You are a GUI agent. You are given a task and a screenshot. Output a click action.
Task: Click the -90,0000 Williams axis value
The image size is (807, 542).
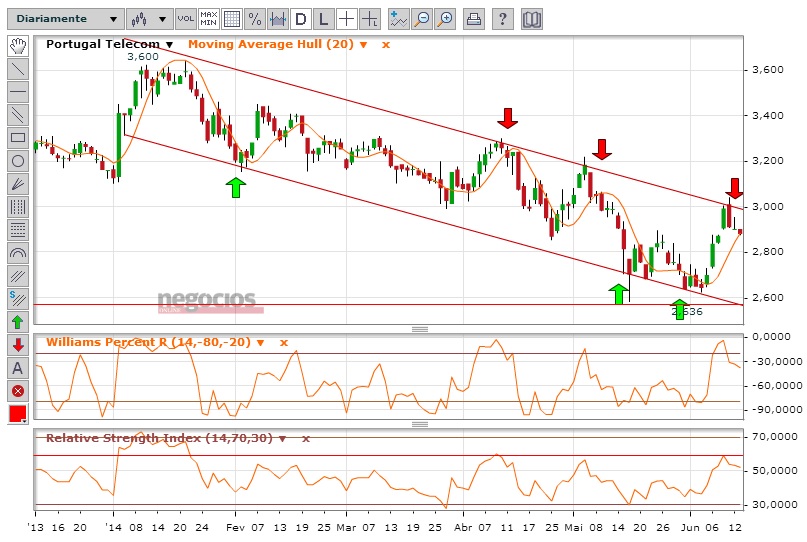click(x=775, y=410)
